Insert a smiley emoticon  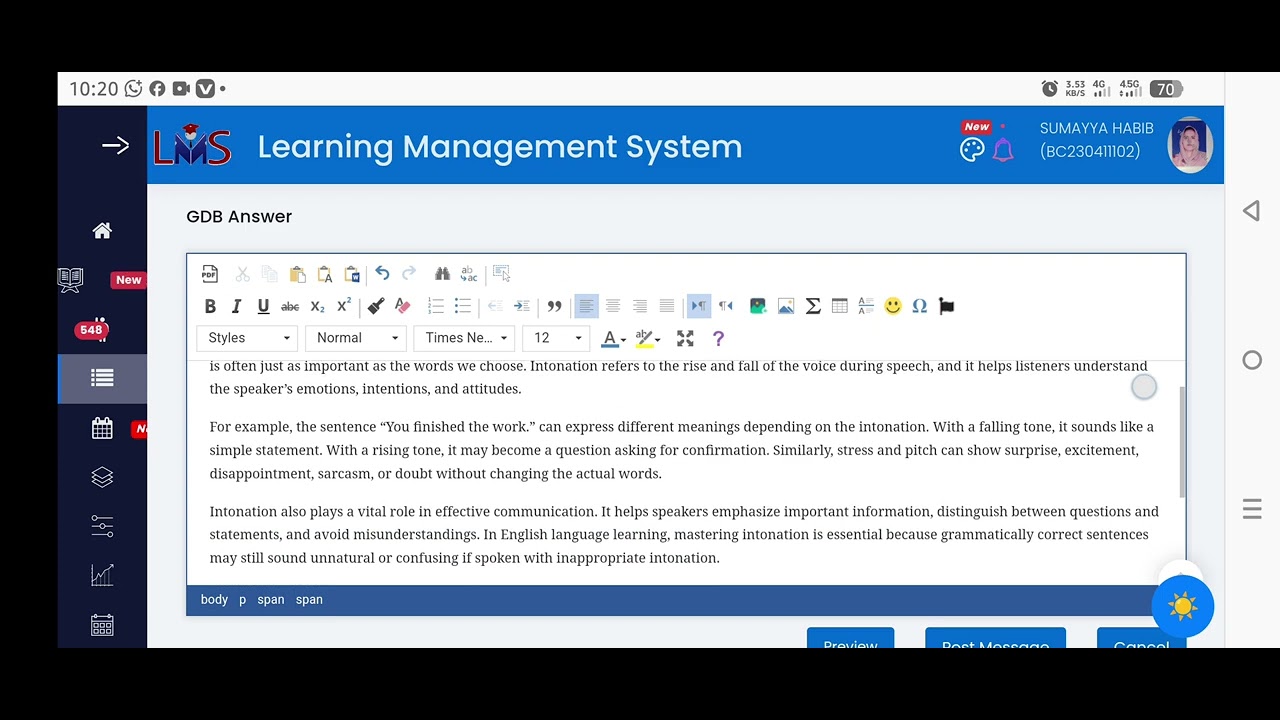(893, 306)
